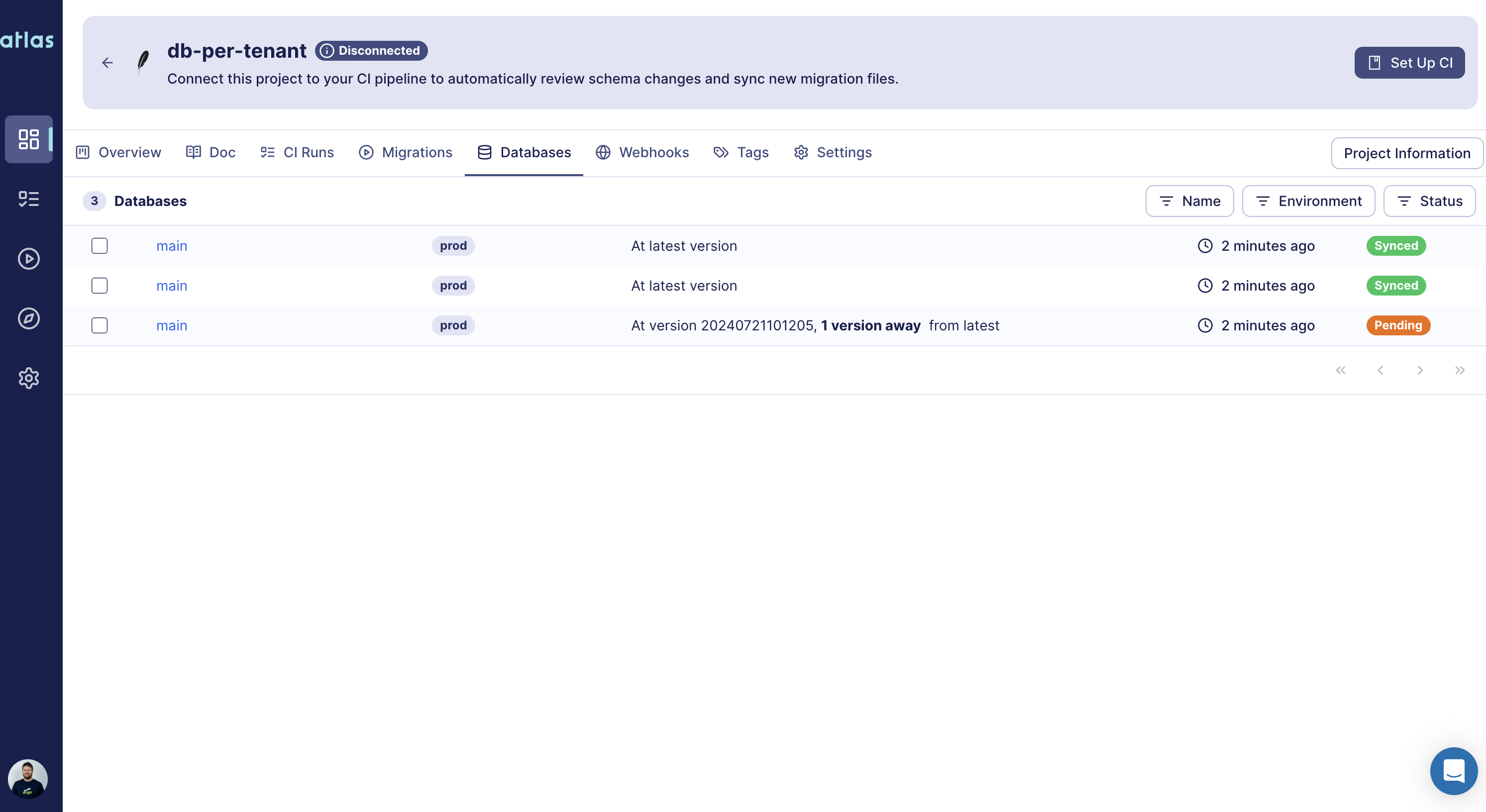Open the Environment filter dropdown

[x=1308, y=201]
